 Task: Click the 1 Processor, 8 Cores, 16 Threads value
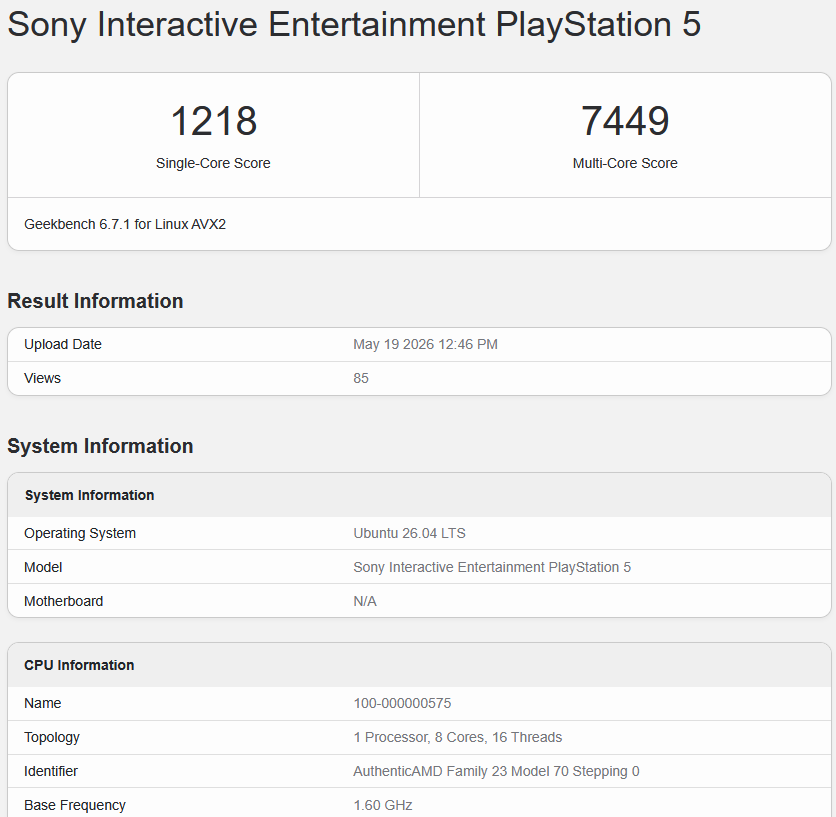(x=457, y=737)
